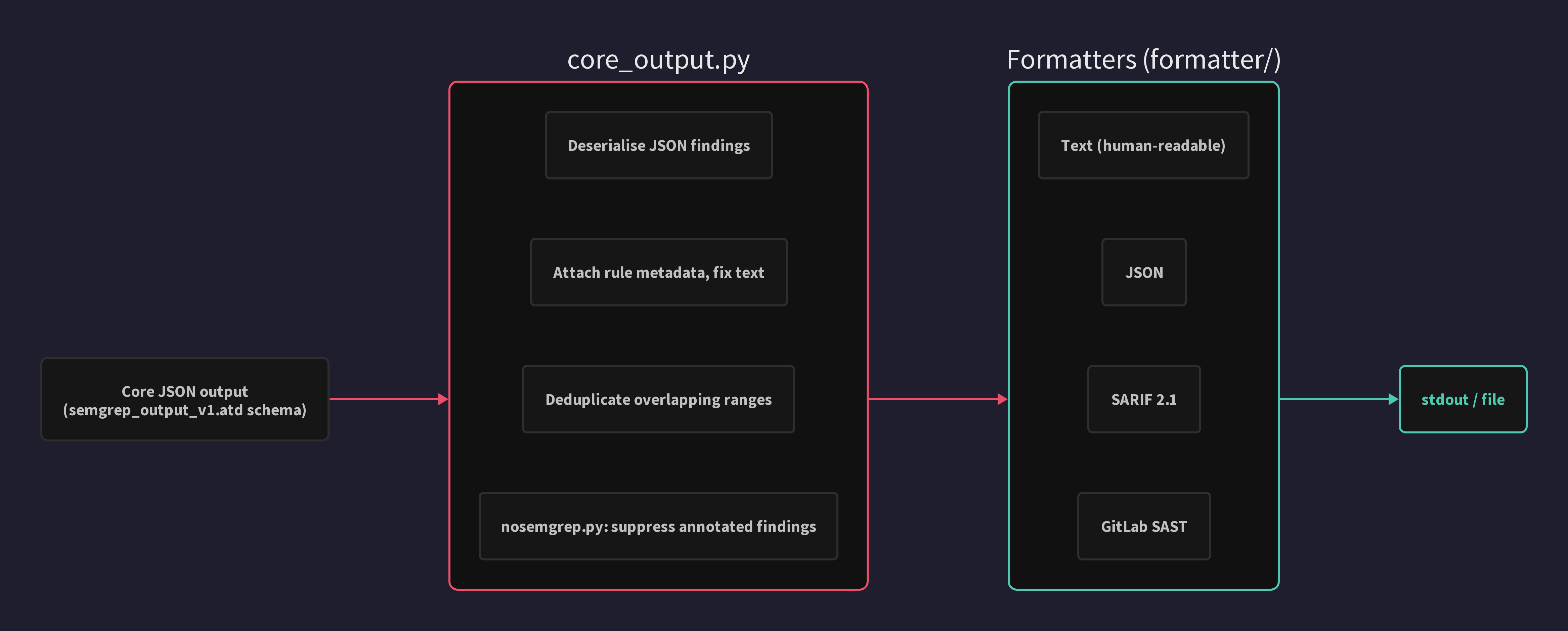The width and height of the screenshot is (1568, 631).
Task: Select the SARIF 2.1 formatter node
Action: pos(1143,399)
